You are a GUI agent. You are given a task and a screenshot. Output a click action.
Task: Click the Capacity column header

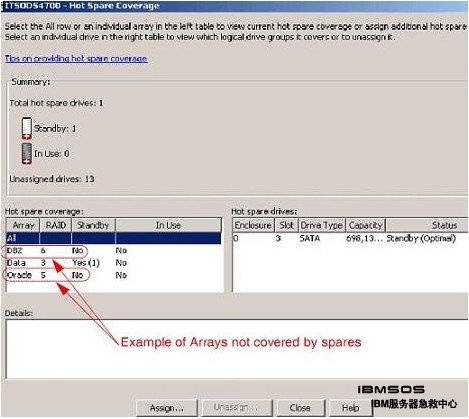[x=366, y=225]
